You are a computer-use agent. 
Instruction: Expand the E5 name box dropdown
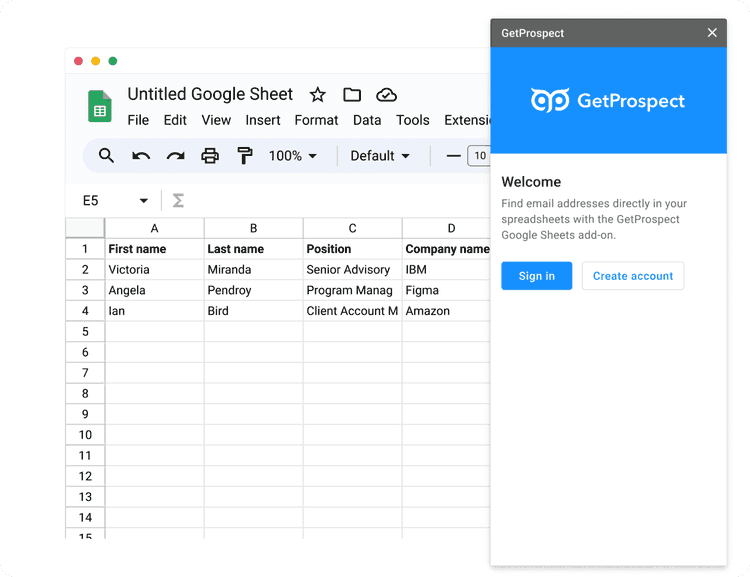click(x=143, y=200)
